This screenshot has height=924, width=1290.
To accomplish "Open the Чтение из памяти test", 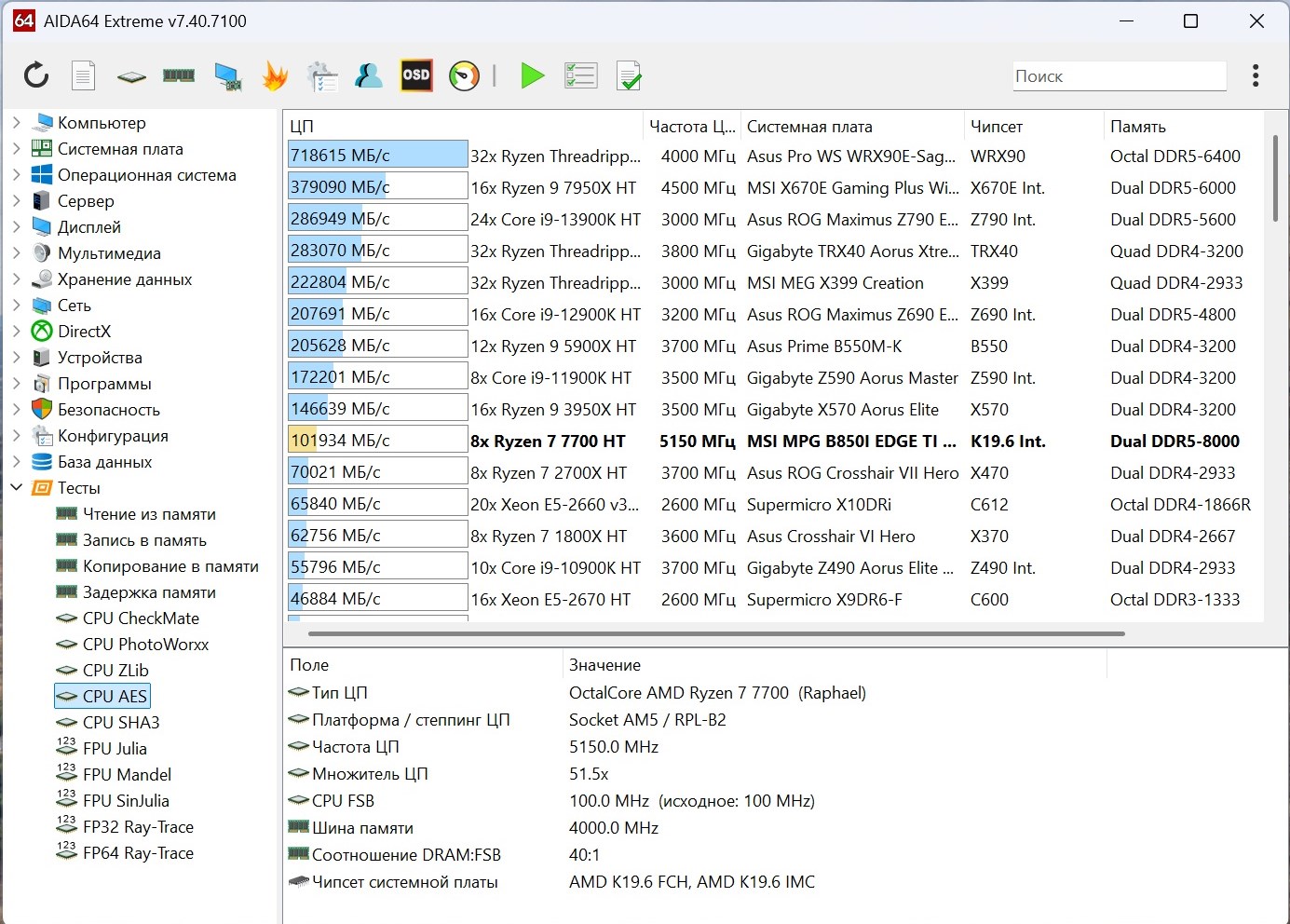I will point(149,513).
